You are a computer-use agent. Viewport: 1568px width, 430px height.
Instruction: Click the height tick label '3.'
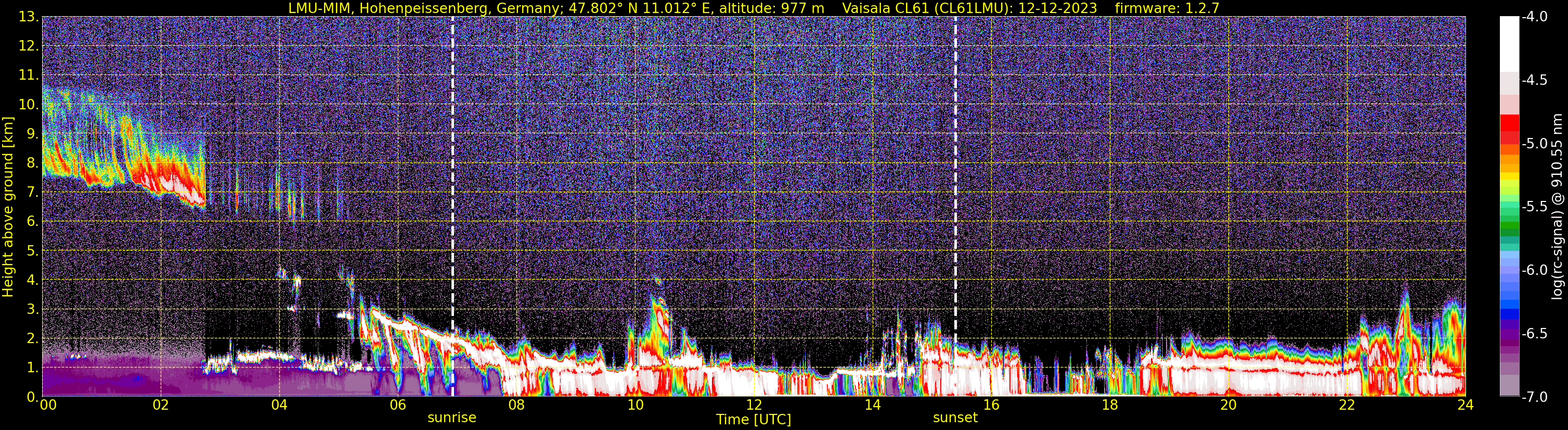[x=33, y=309]
